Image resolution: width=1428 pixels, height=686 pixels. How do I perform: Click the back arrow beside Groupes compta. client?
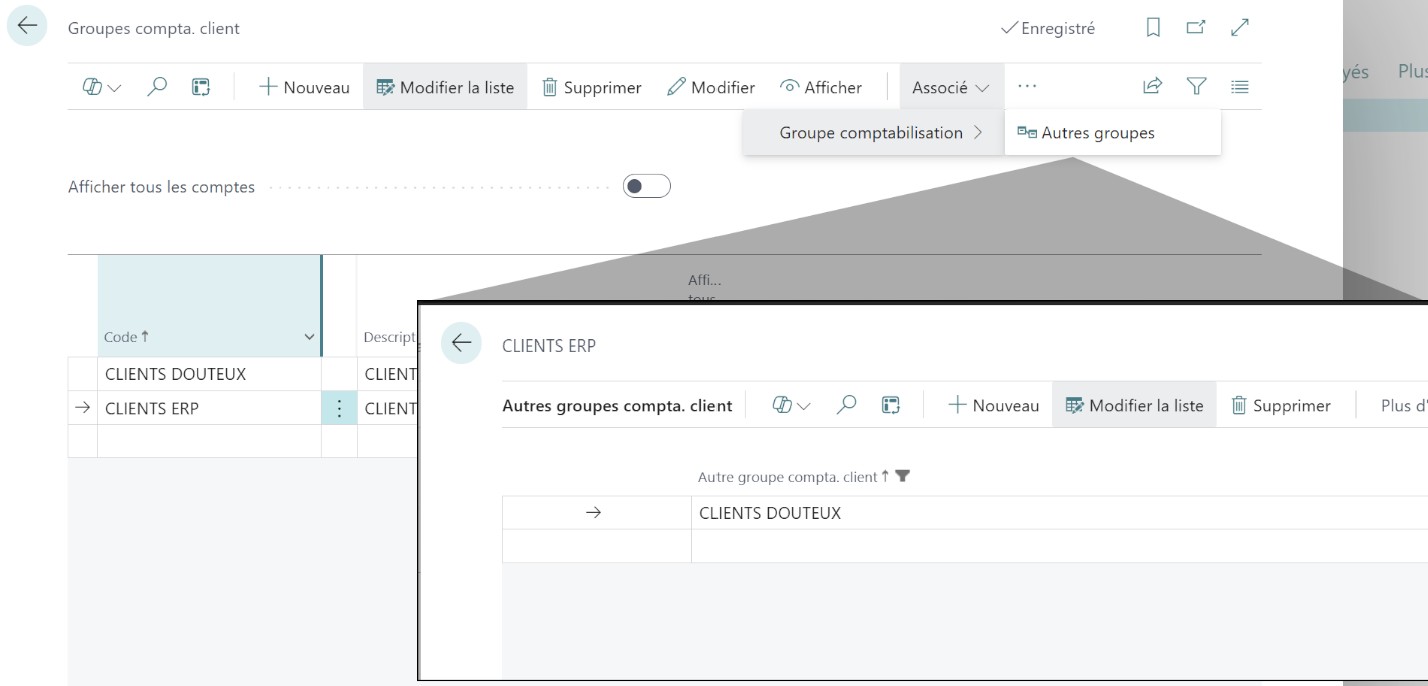coord(27,27)
